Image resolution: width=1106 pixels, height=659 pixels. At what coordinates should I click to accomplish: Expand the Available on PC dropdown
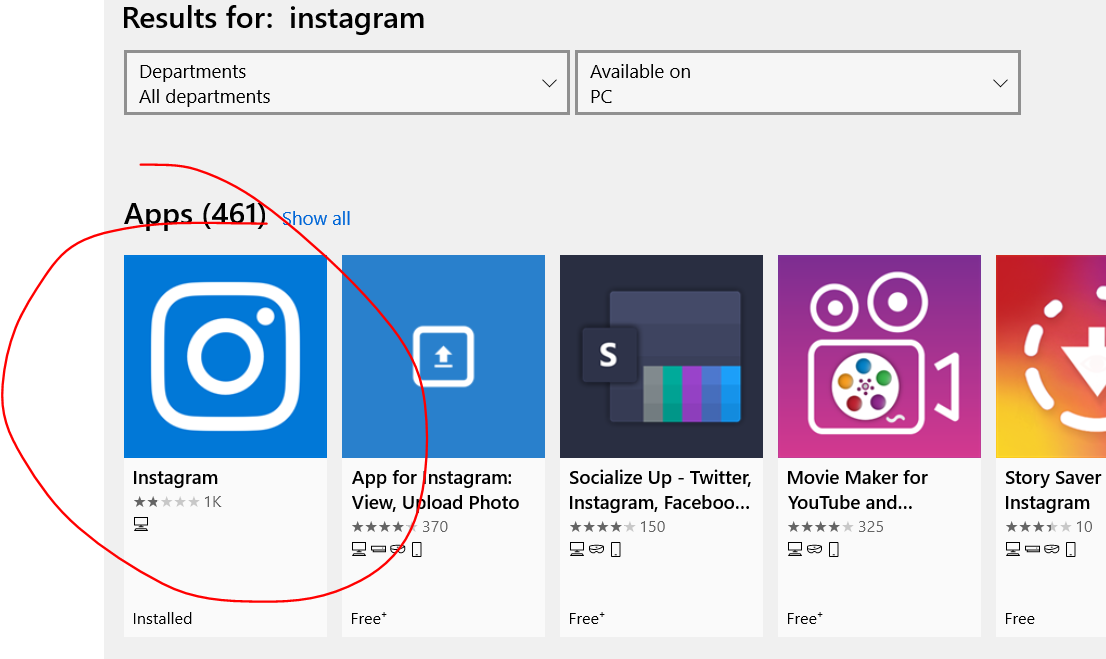tap(798, 83)
